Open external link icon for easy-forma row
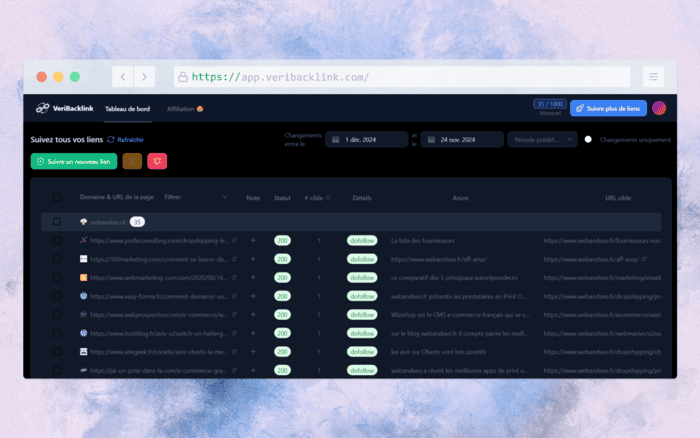 (x=234, y=296)
